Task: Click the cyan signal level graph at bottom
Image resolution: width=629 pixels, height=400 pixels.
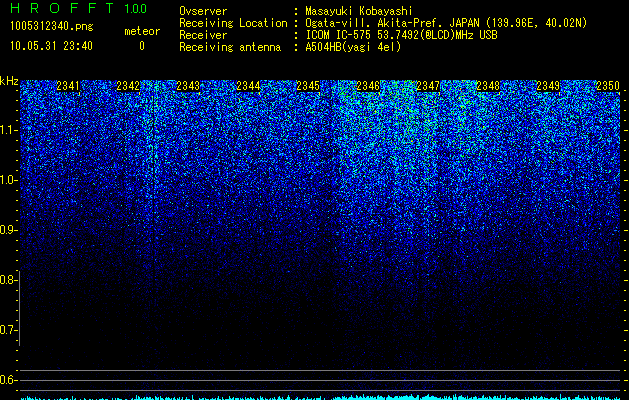Action: coord(320,397)
